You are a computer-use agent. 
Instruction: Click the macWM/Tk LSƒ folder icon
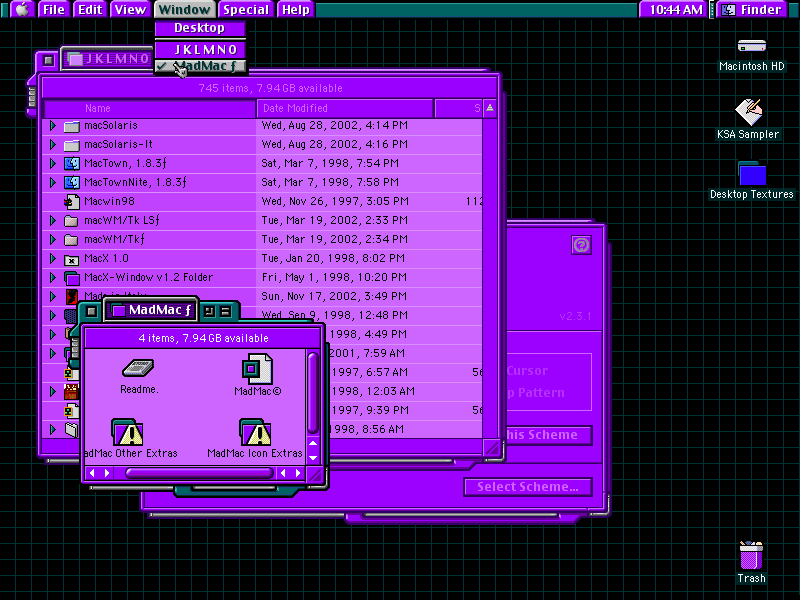pos(71,221)
